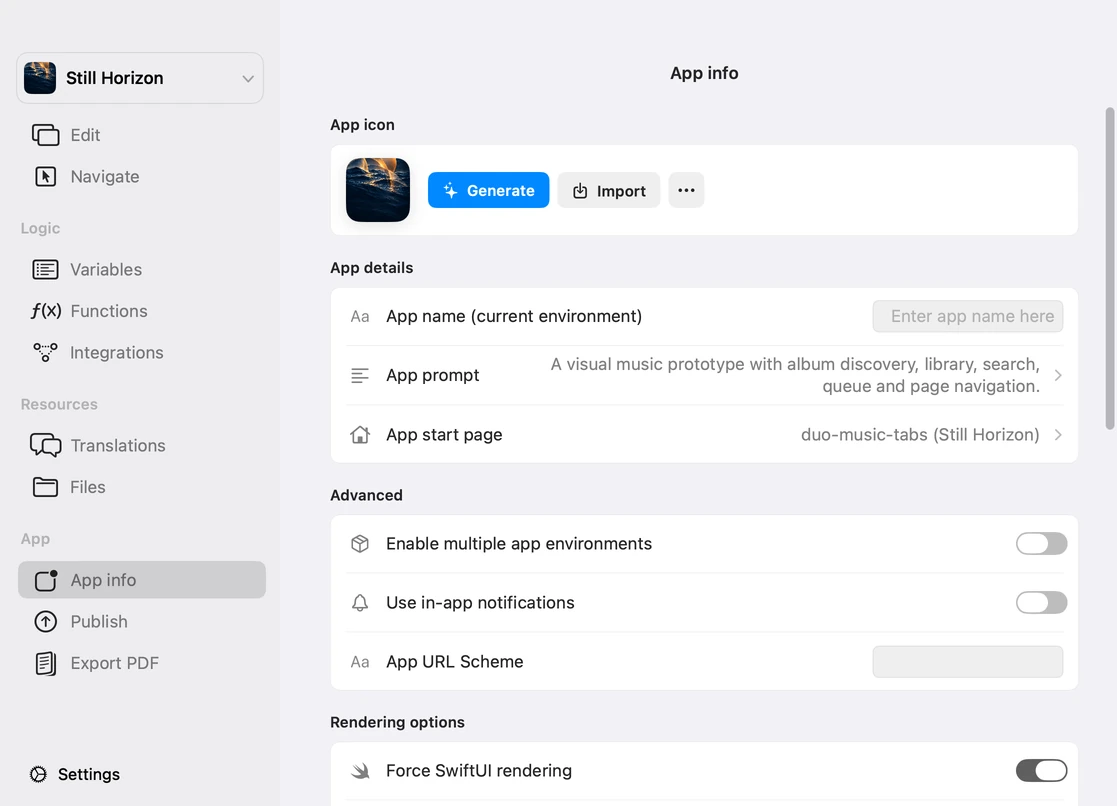Click the home icon beside App start page

point(360,435)
